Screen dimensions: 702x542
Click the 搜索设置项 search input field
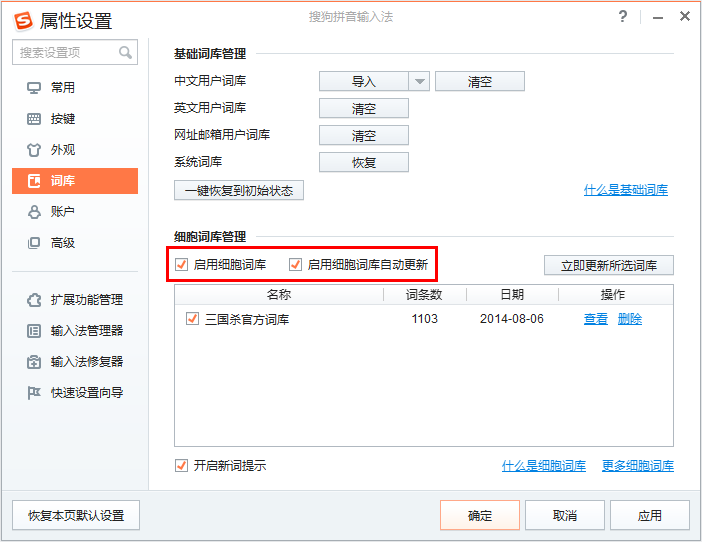point(65,52)
